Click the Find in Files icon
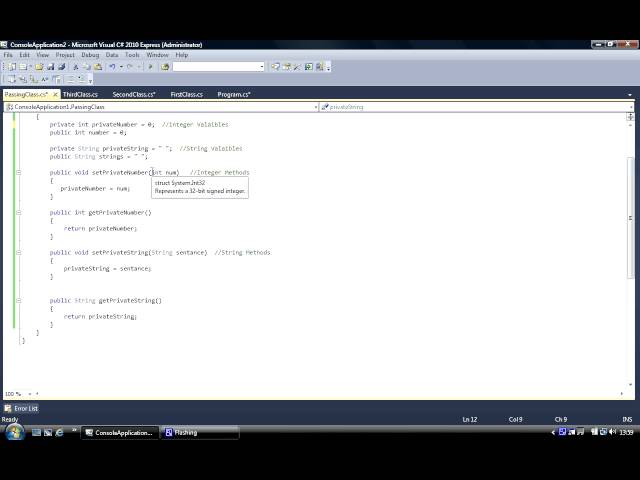The image size is (640, 480). 165,67
